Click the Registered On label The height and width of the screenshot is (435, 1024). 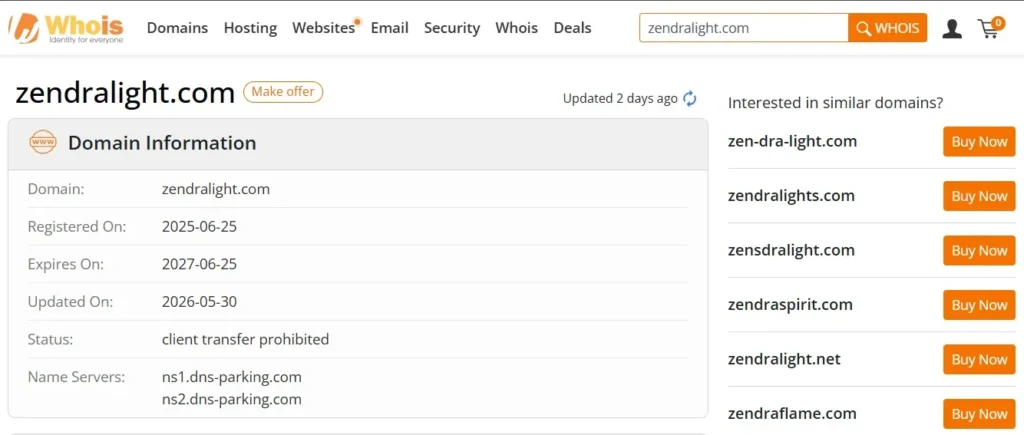[77, 227]
